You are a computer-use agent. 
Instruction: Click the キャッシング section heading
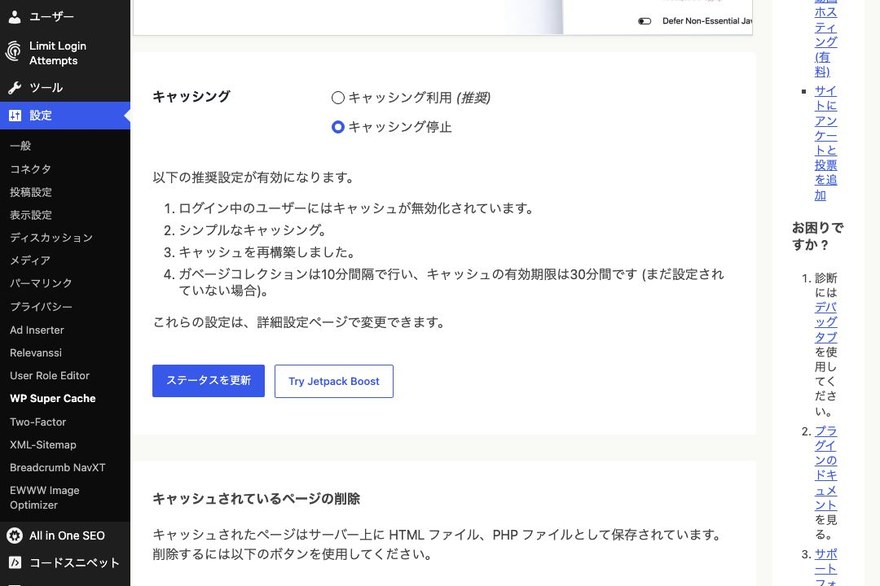191,97
